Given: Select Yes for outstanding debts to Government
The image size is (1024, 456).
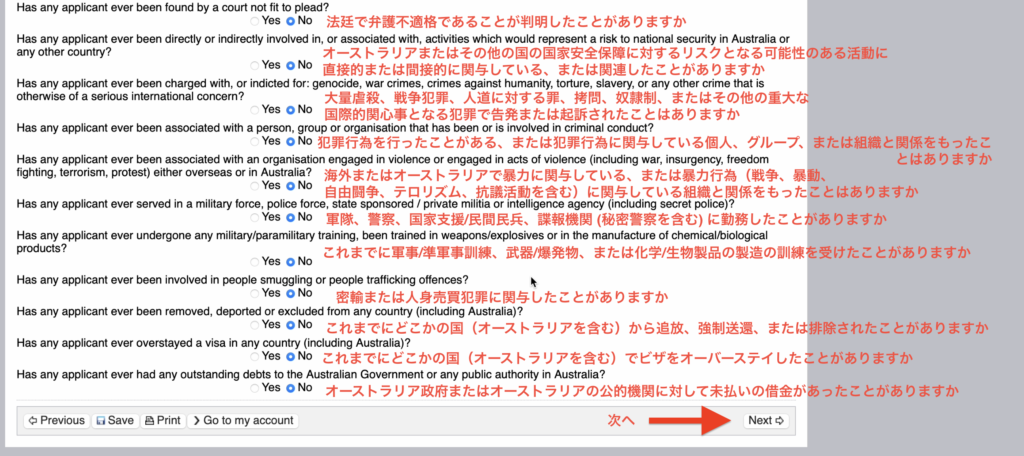Looking at the screenshot, I should pos(254,387).
